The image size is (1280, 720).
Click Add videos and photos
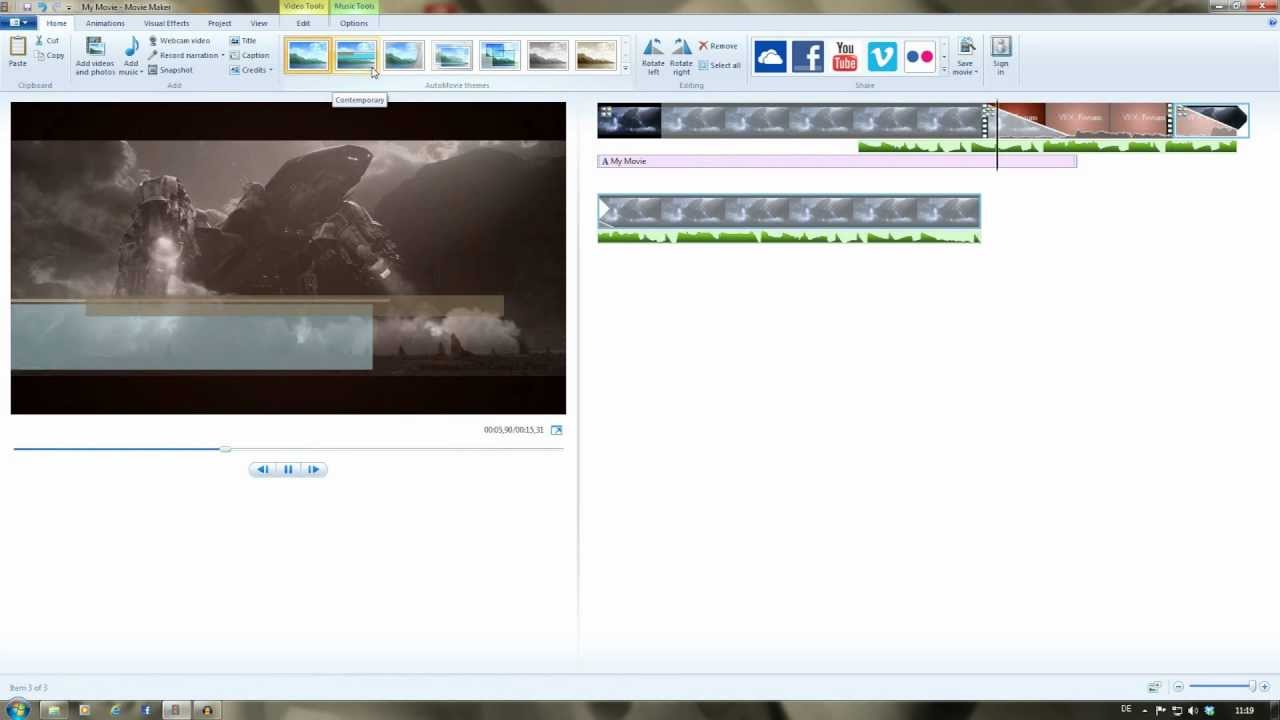click(x=95, y=56)
